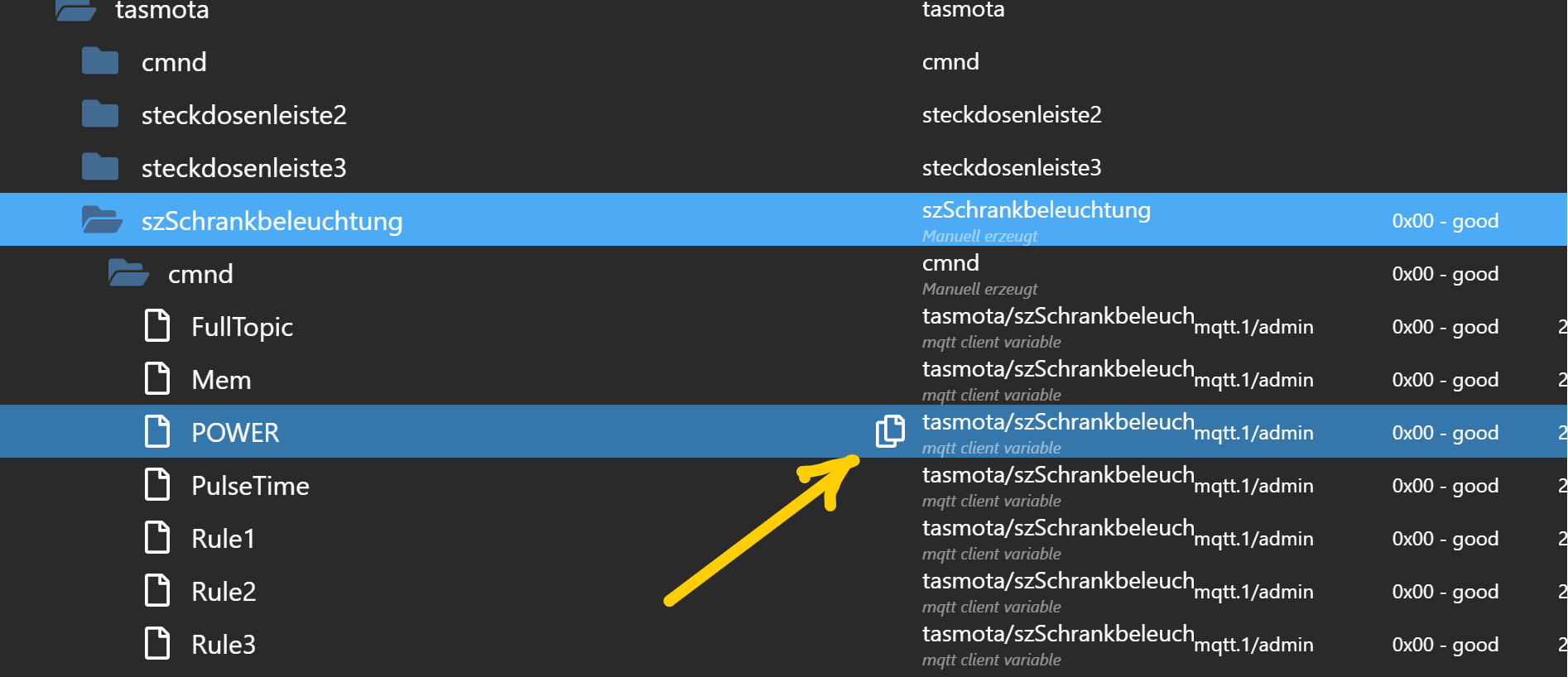
Task: Click the tasmota root folder icon
Action: click(76, 11)
